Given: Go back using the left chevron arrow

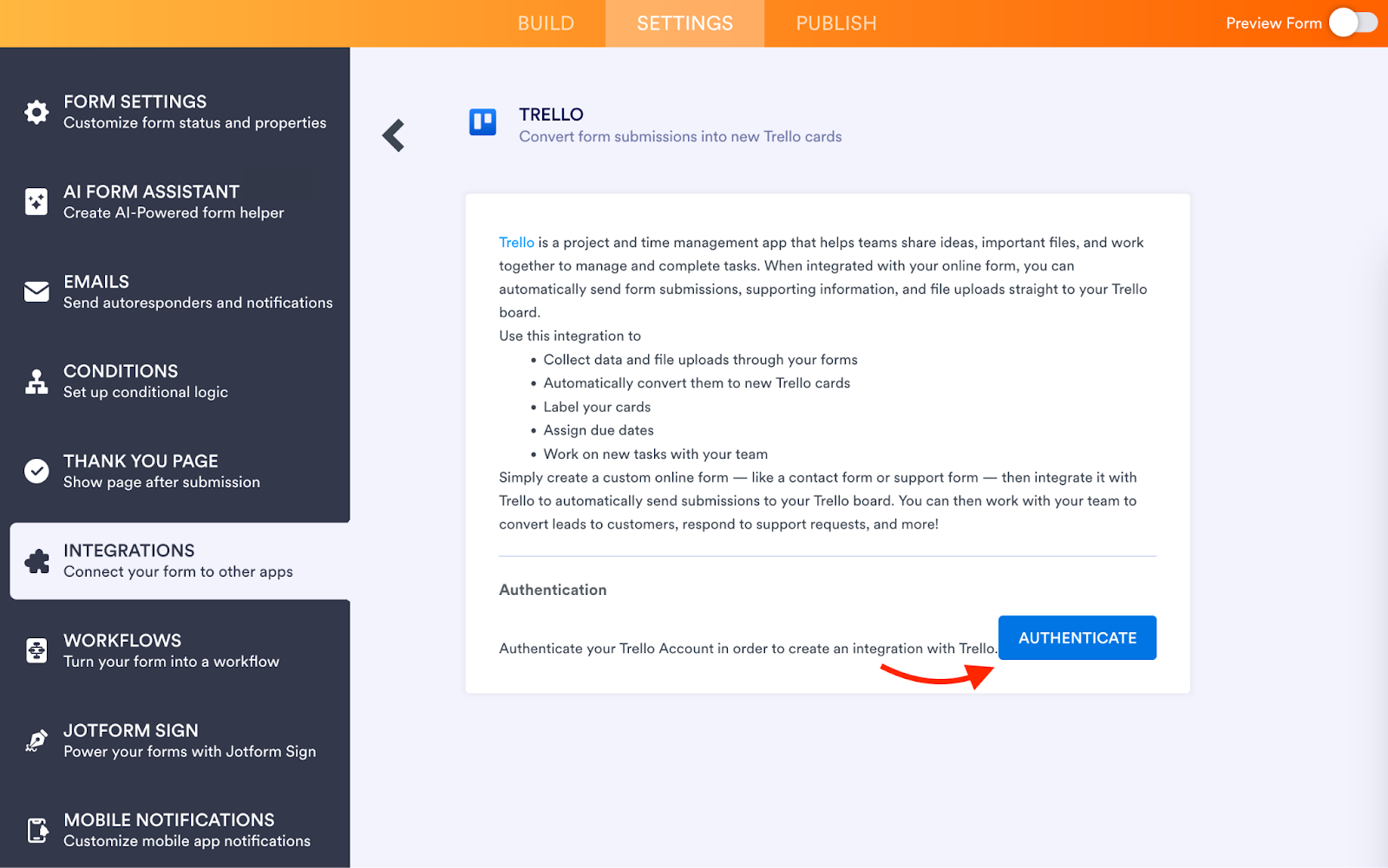Looking at the screenshot, I should (394, 135).
